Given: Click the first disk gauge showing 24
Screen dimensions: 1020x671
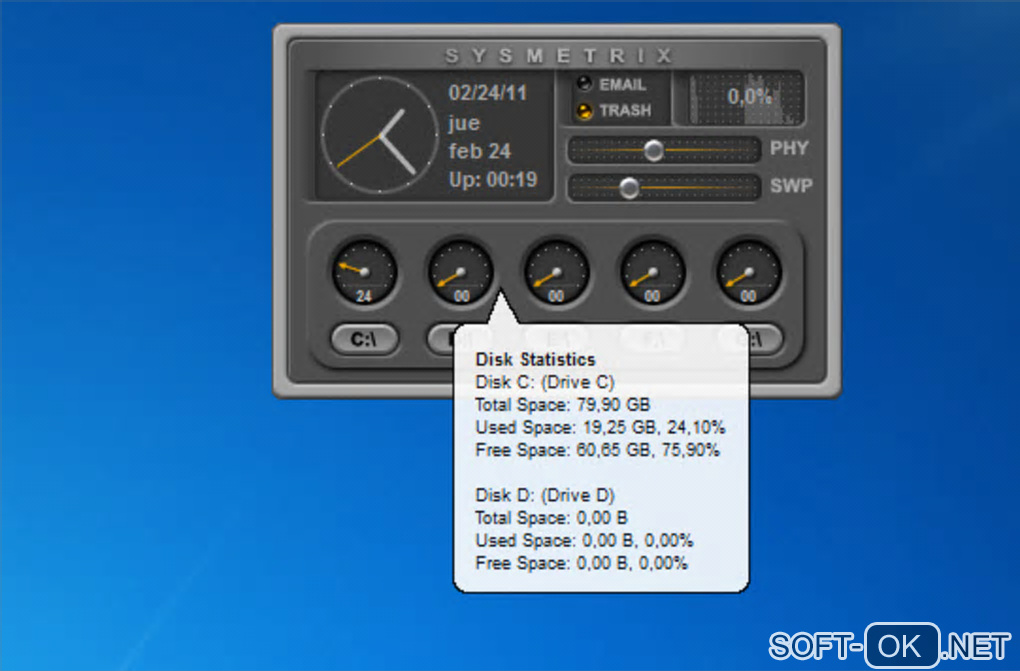Looking at the screenshot, I should coord(364,273).
